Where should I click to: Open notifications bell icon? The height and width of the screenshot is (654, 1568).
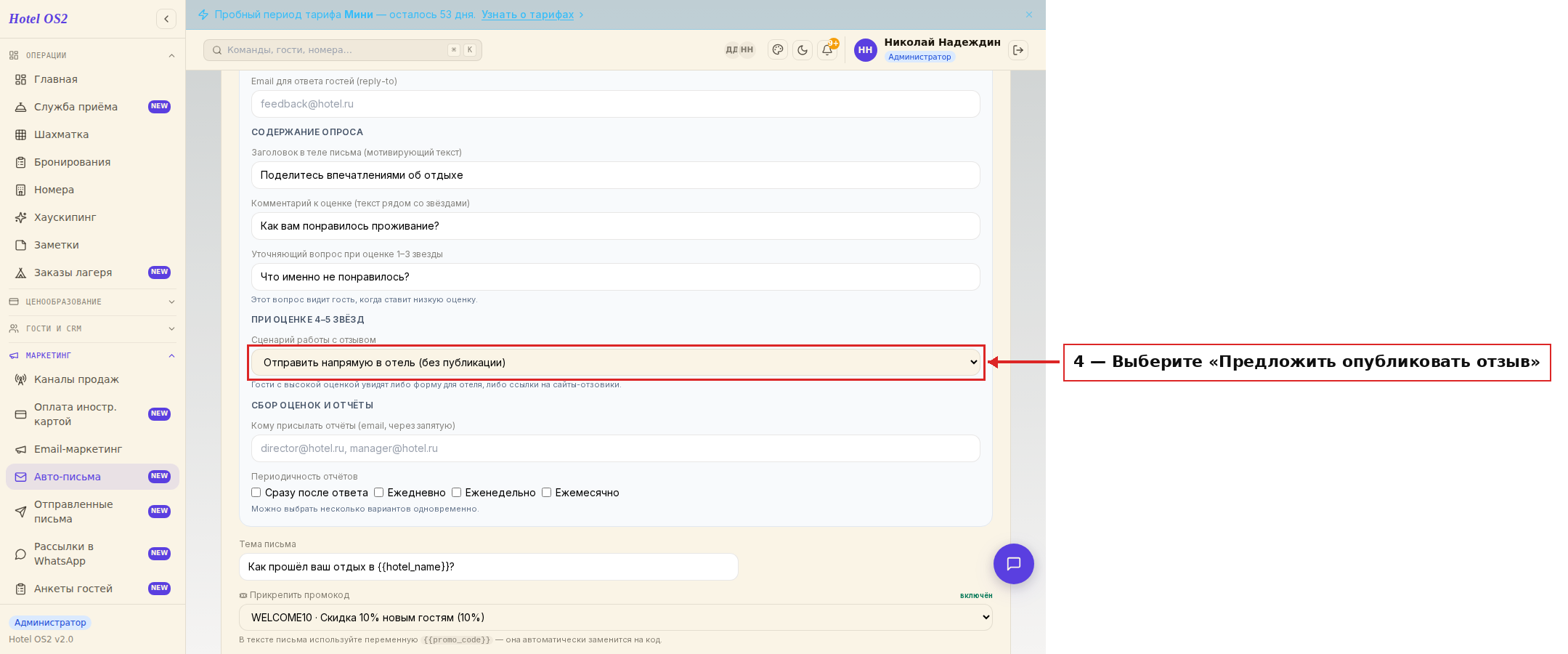point(827,50)
